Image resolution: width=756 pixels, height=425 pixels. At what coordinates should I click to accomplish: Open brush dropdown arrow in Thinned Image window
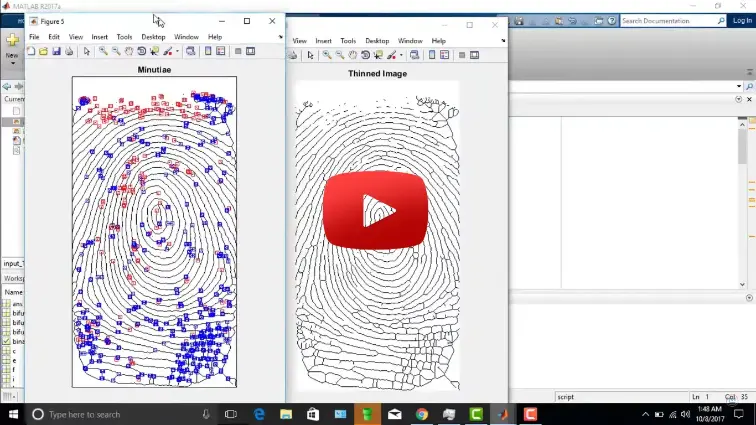(x=401, y=55)
